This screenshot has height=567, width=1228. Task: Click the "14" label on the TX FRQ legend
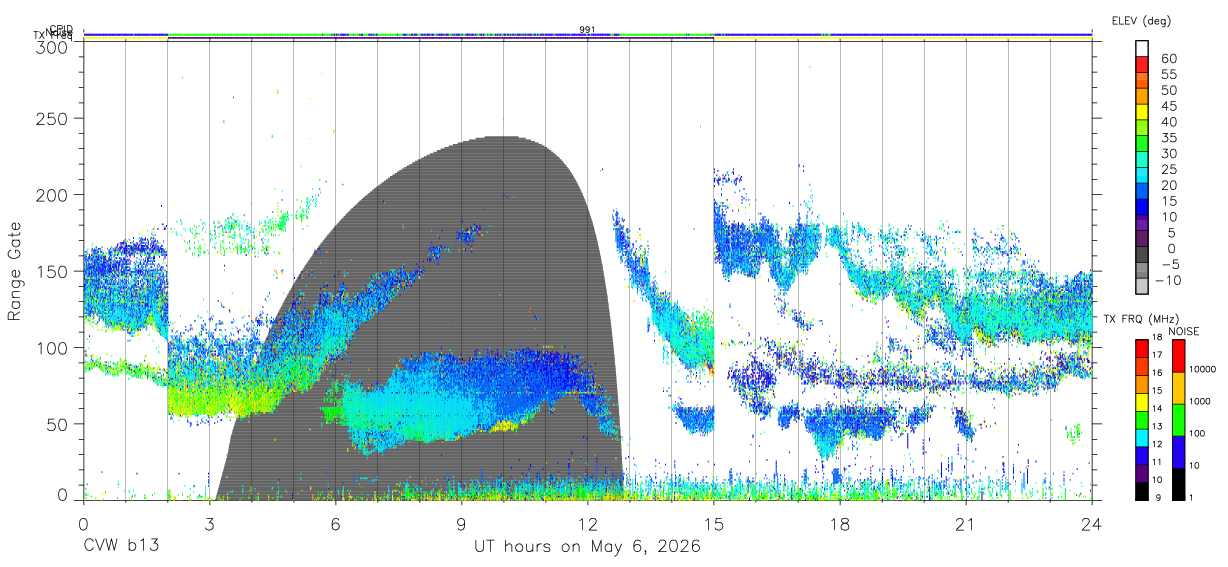pos(1158,408)
